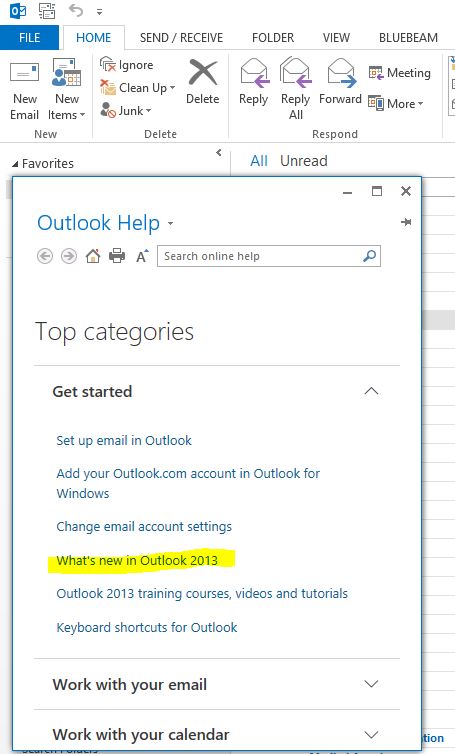Print the help page via printer icon
The width and height of the screenshot is (455, 754).
117,256
